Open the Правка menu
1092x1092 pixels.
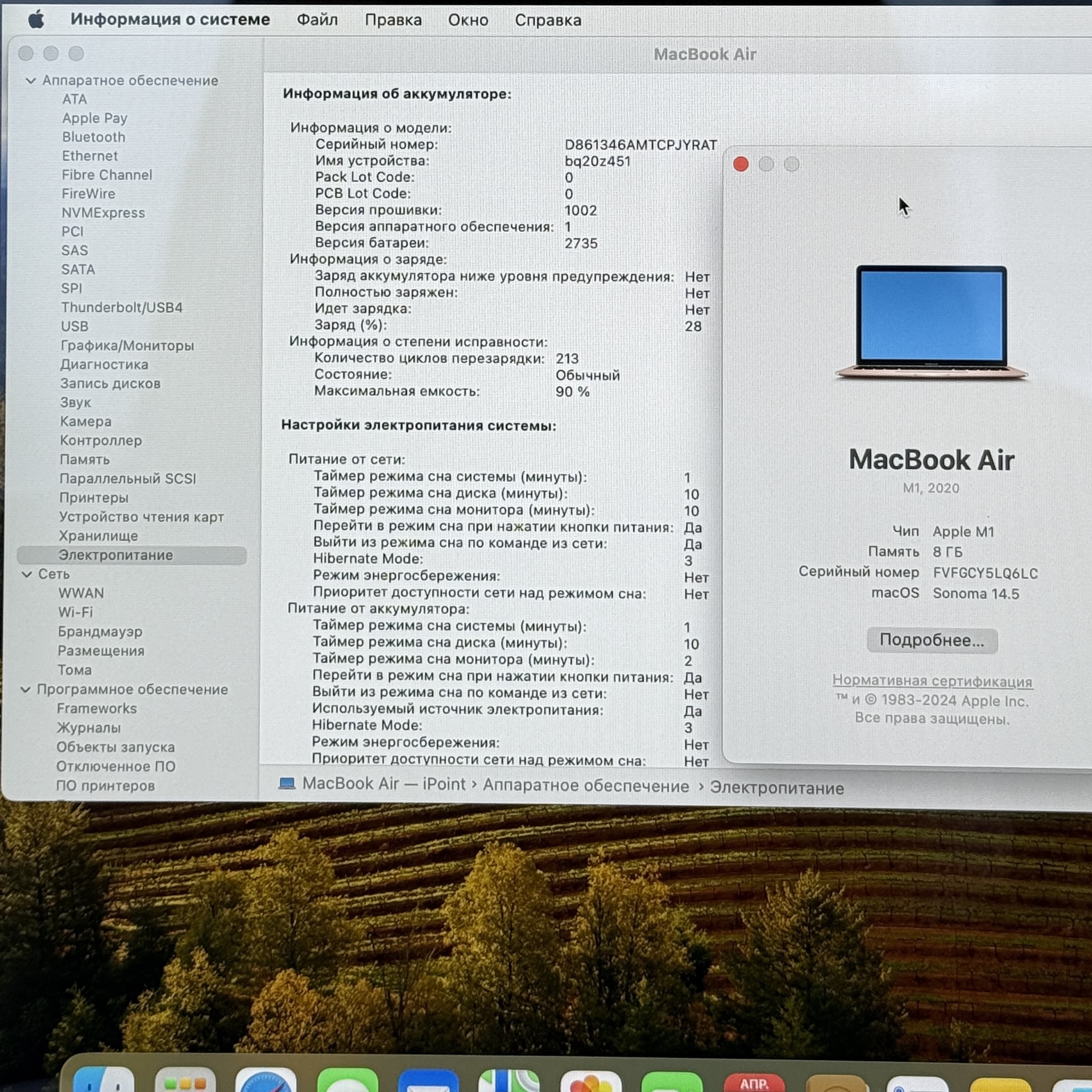click(x=393, y=20)
